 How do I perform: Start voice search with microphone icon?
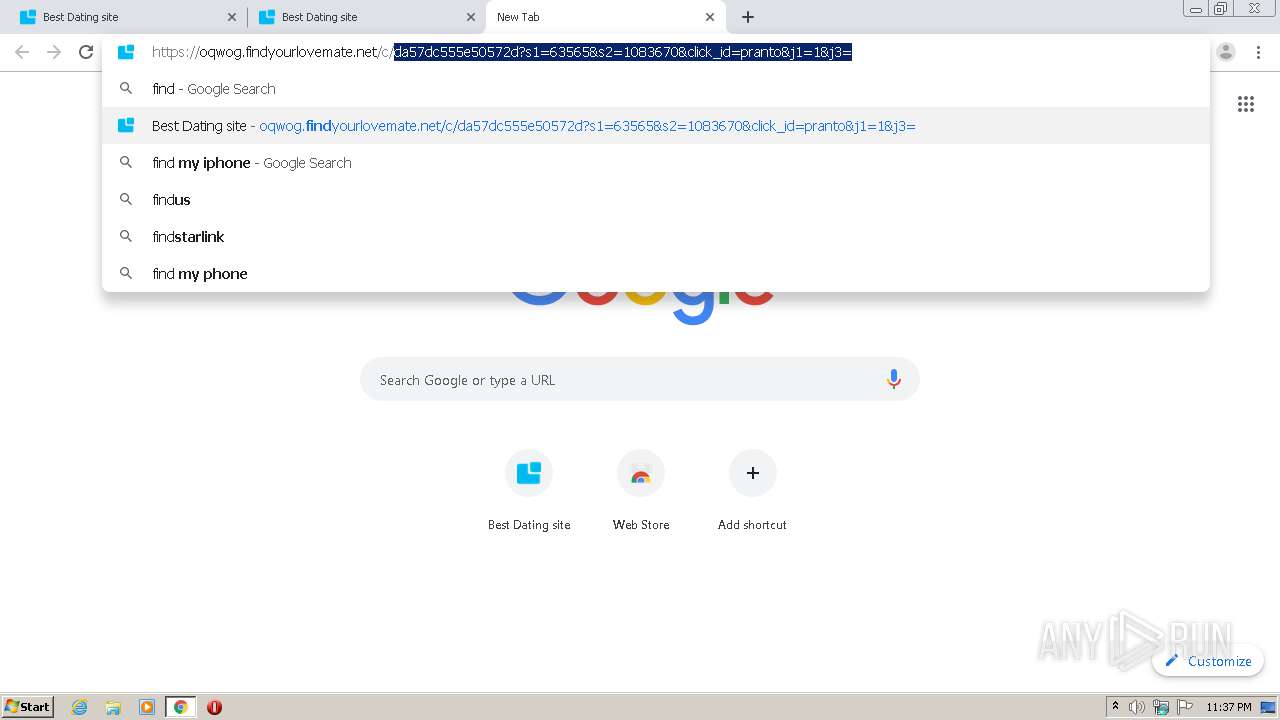[x=894, y=380]
